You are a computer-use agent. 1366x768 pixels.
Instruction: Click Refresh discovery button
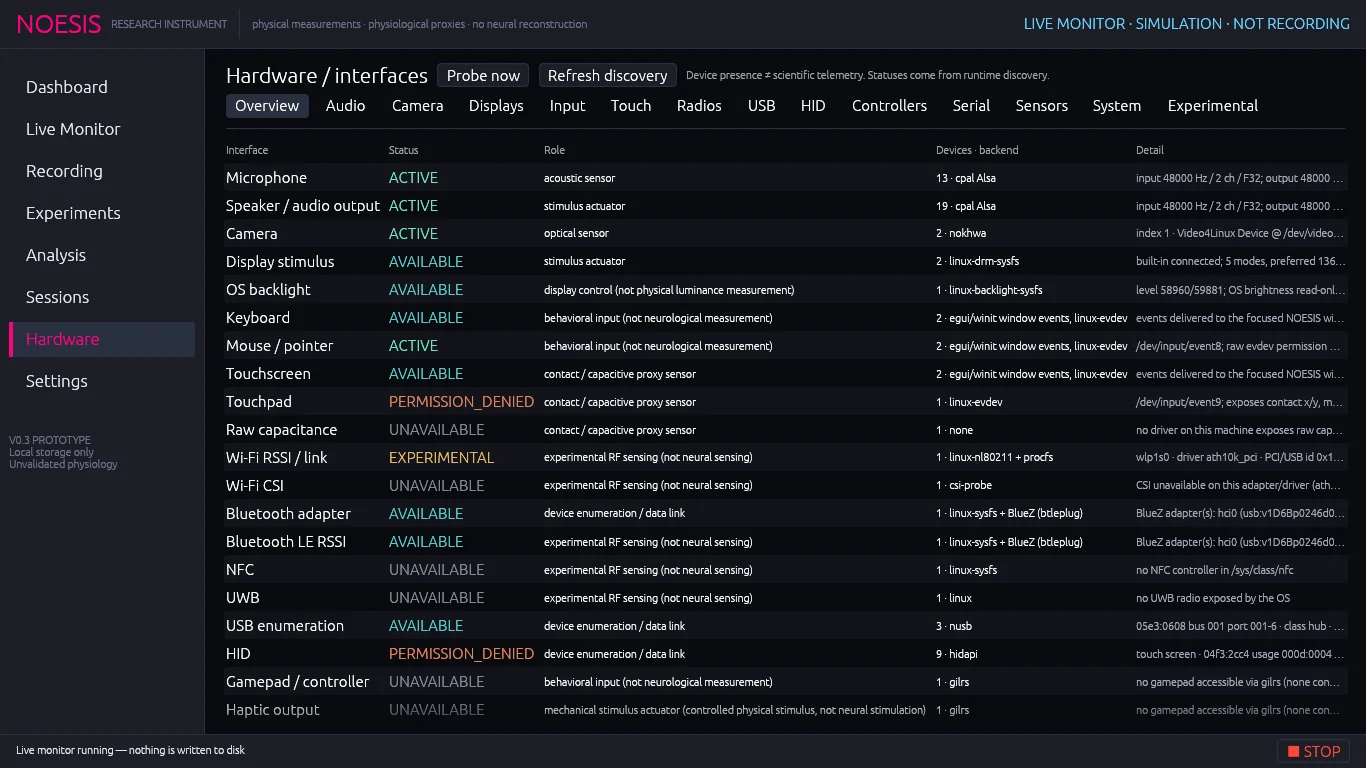607,75
